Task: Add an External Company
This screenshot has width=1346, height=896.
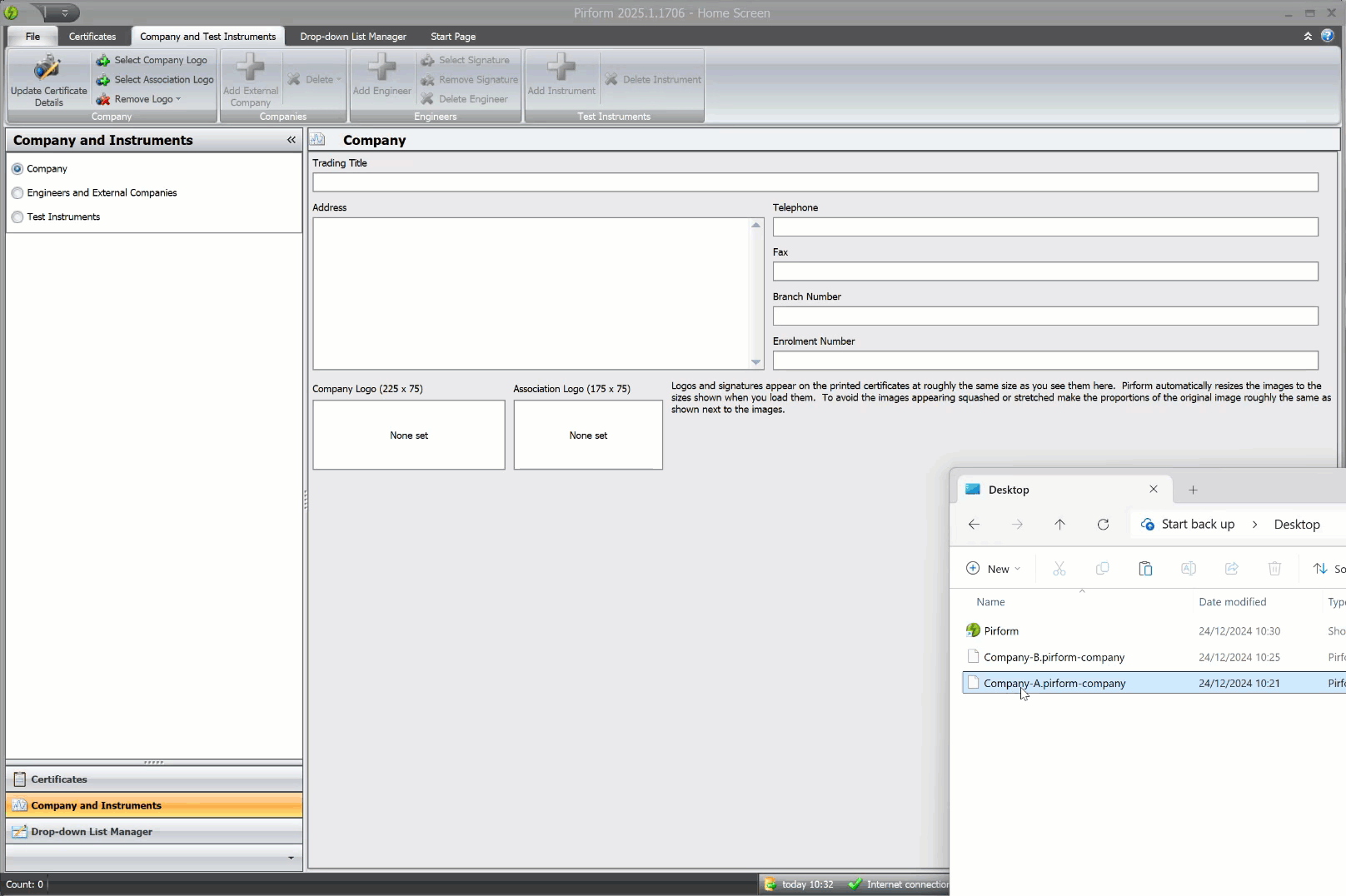Action: 250,79
